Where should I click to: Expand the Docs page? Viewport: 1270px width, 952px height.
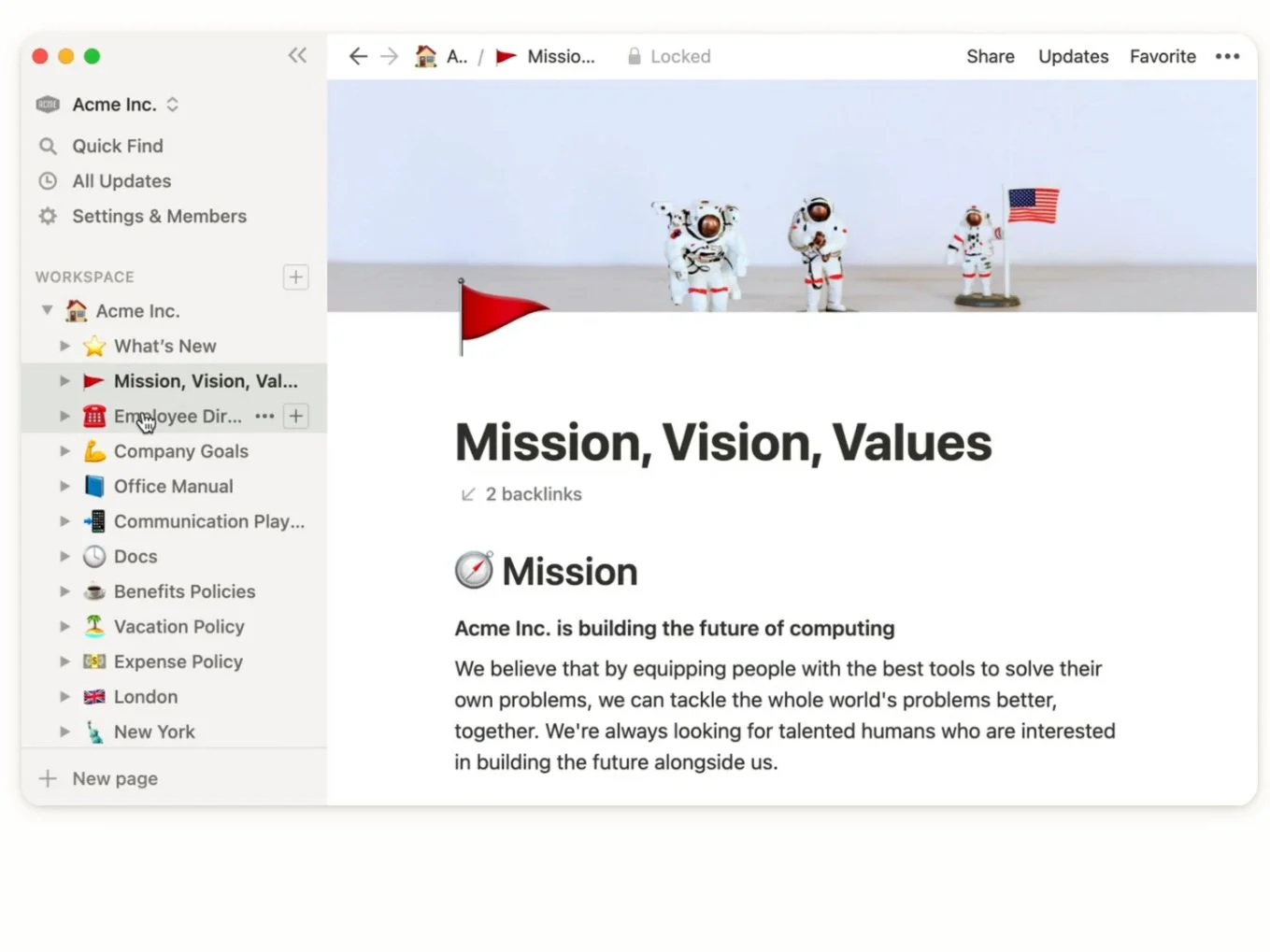[64, 556]
